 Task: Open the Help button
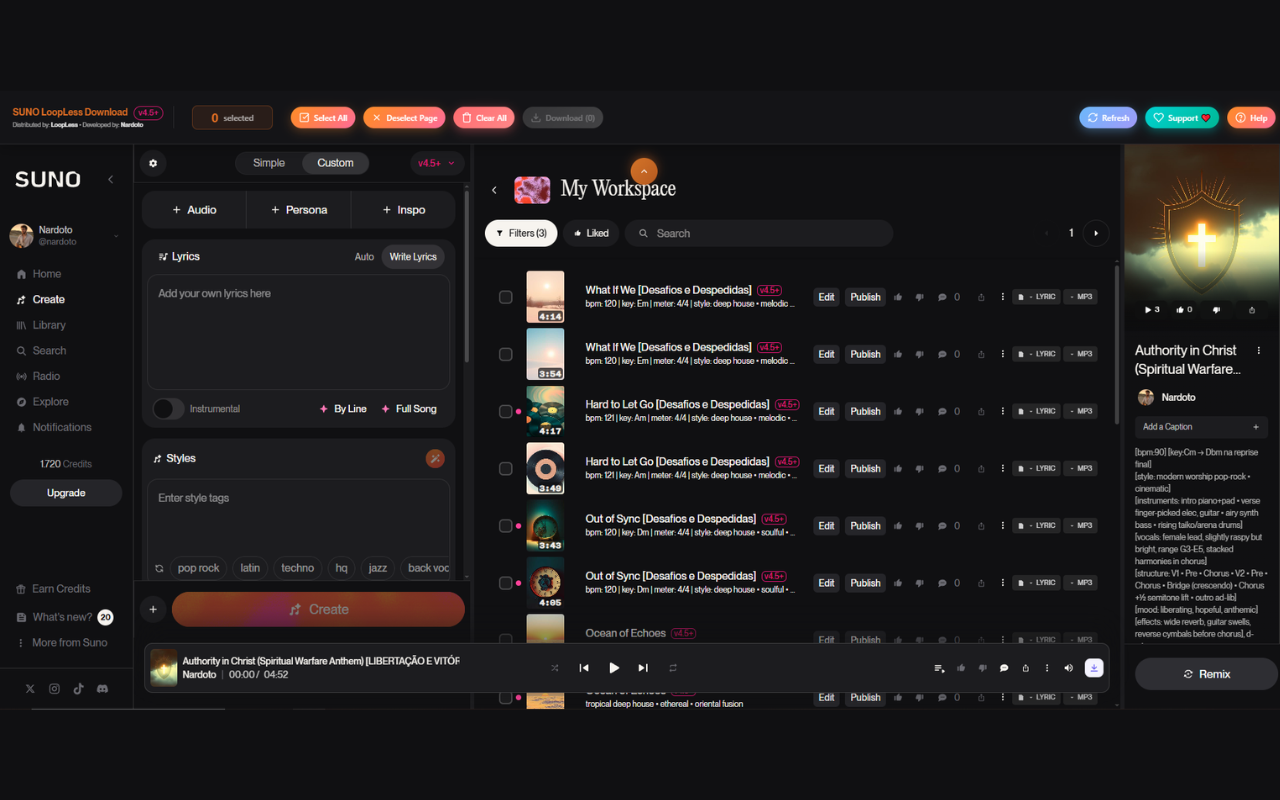[1251, 118]
